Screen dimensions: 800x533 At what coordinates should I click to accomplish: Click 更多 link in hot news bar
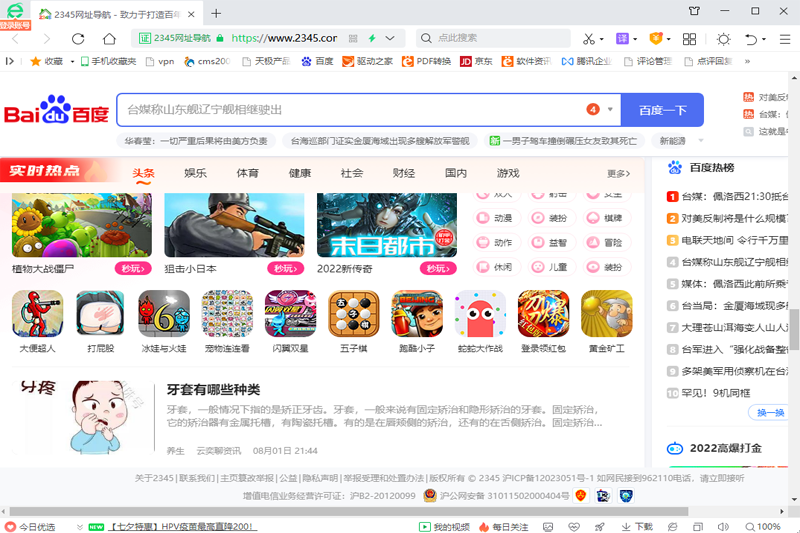[x=618, y=173]
